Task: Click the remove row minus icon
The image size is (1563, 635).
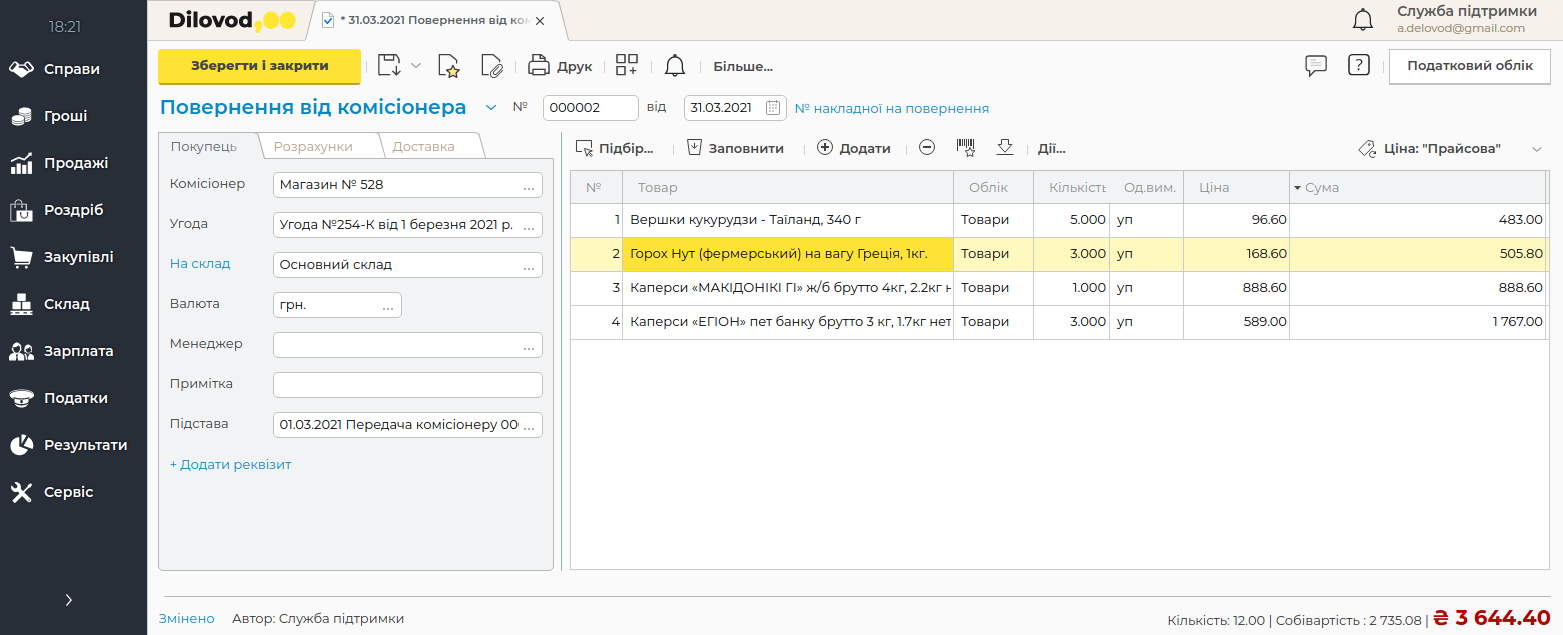Action: [927, 148]
